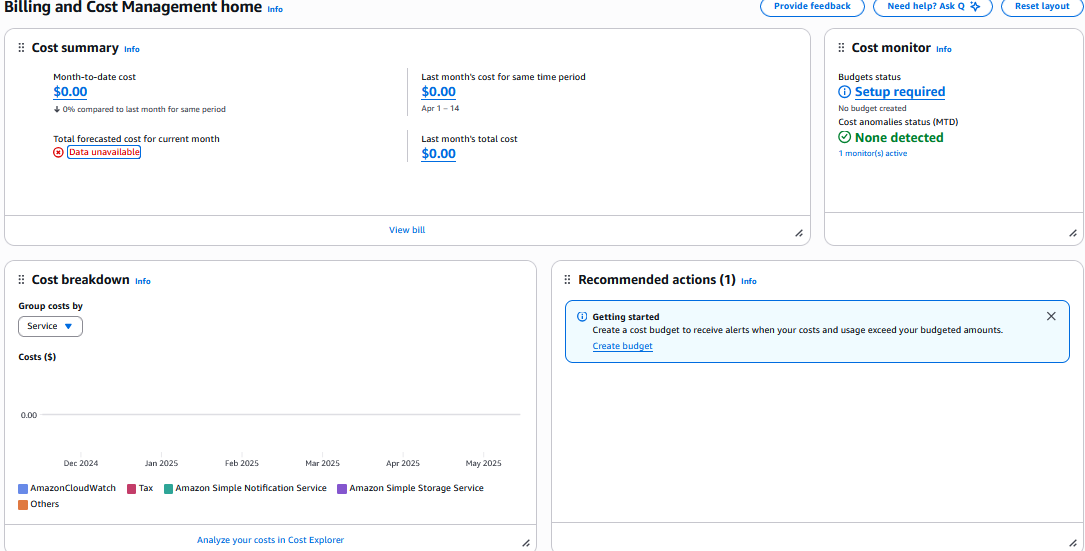Viewport: 1085px width, 551px height.
Task: Click resize handle of Cost summary widget
Action: click(x=798, y=233)
